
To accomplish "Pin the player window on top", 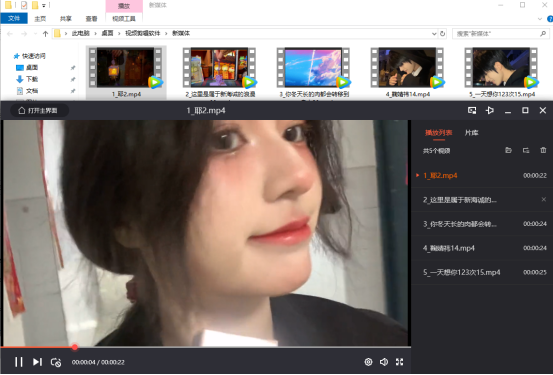I will (x=490, y=110).
